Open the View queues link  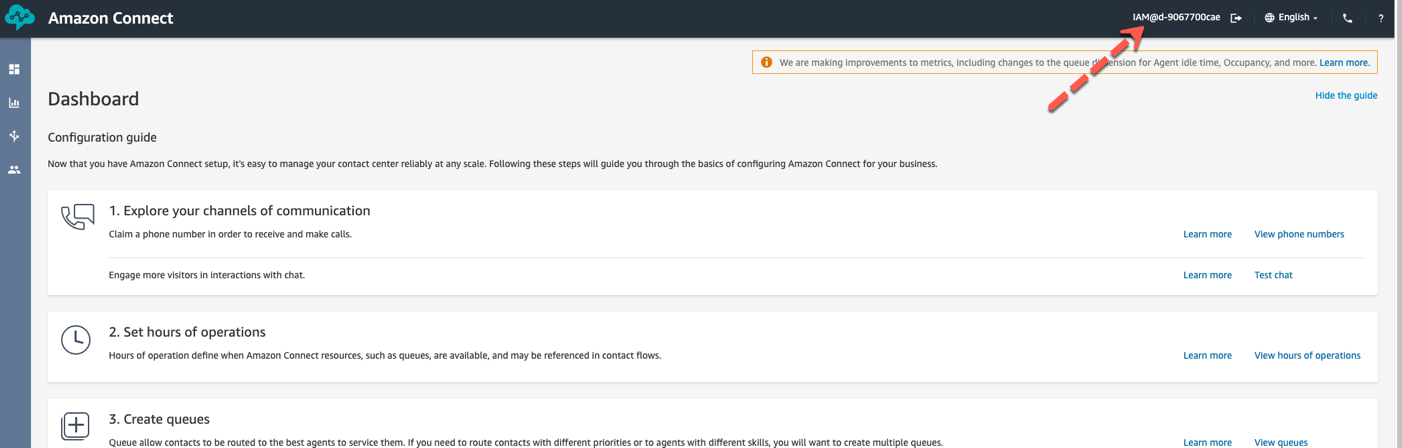(1280, 442)
